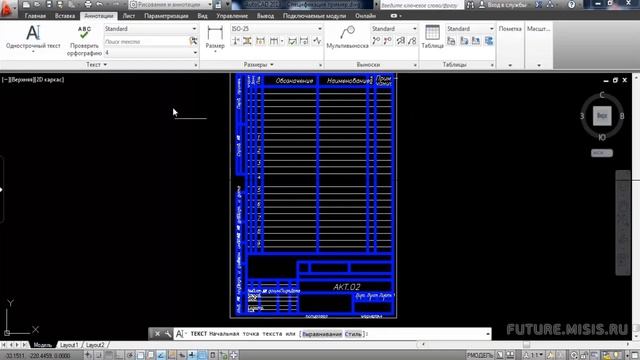Toggle РМОДЕЛЬ model space button
The width and height of the screenshot is (640, 360).
coord(480,356)
